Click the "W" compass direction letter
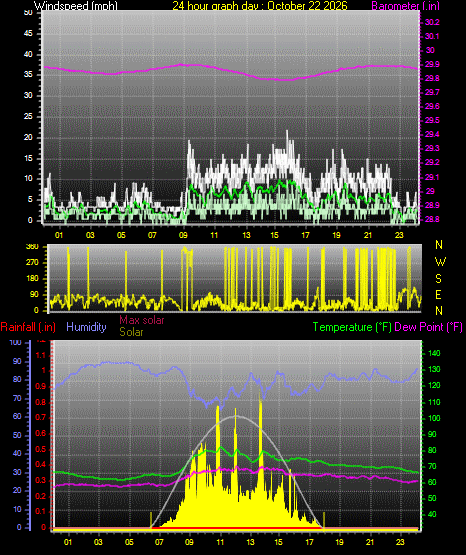The height and width of the screenshot is (555, 466). coord(440,262)
